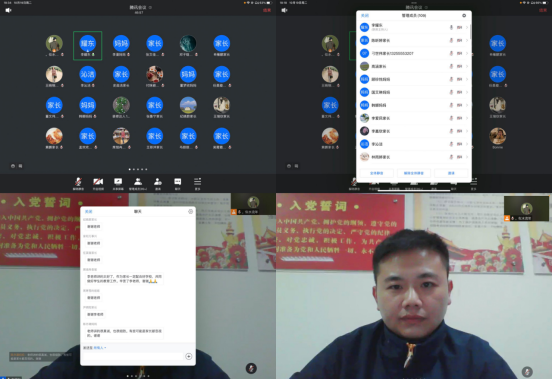Open screen share from the meeting toolbar
The width and height of the screenshot is (553, 379).
[118, 182]
